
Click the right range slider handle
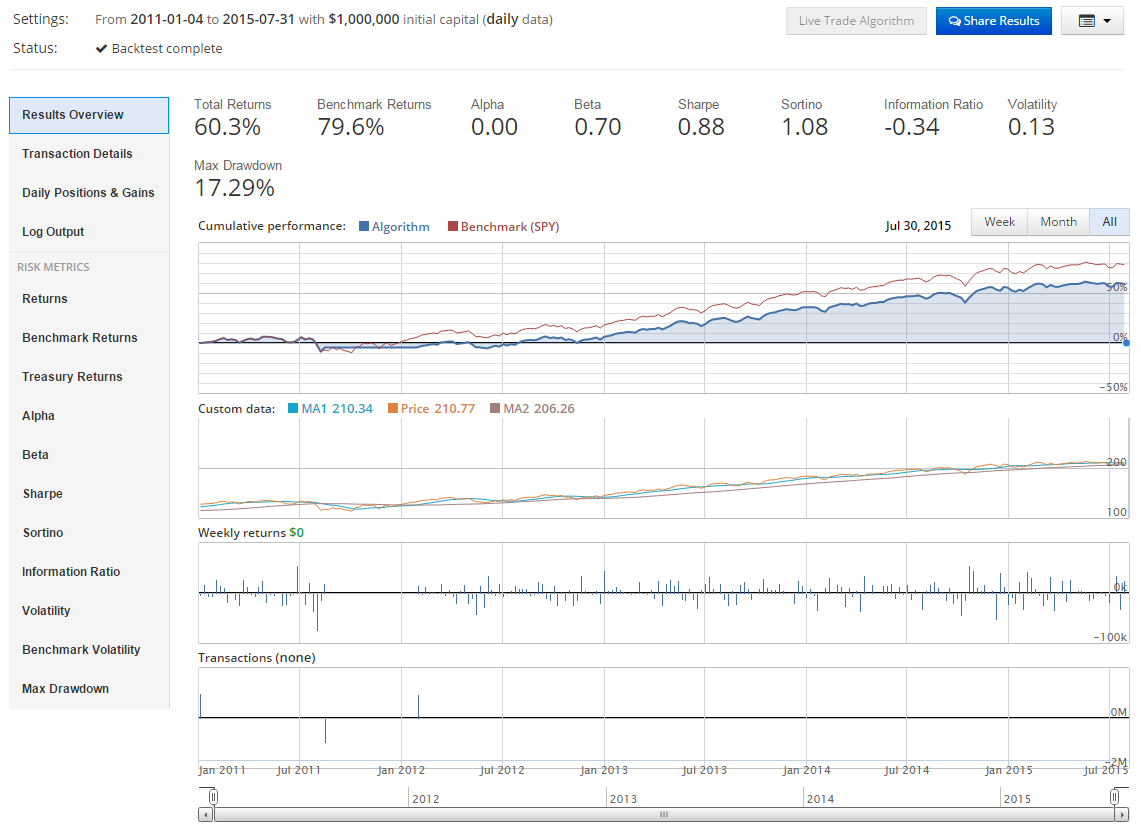(1115, 797)
